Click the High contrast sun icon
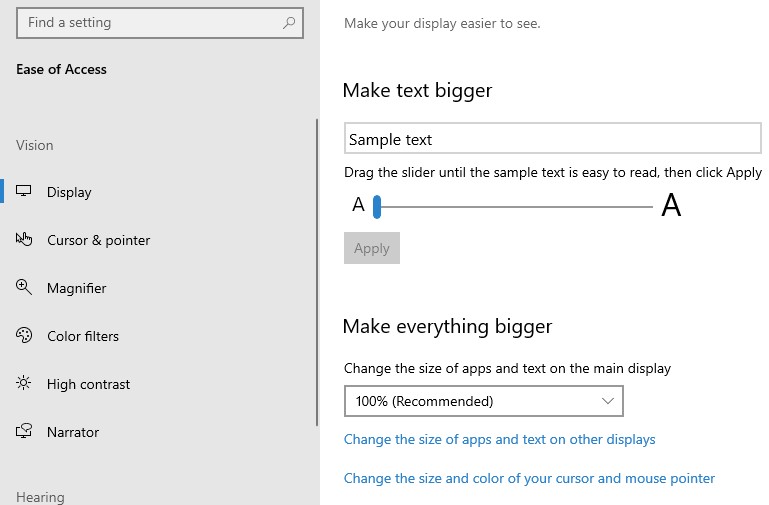Screen dimensions: 769x505 [x=25, y=384]
